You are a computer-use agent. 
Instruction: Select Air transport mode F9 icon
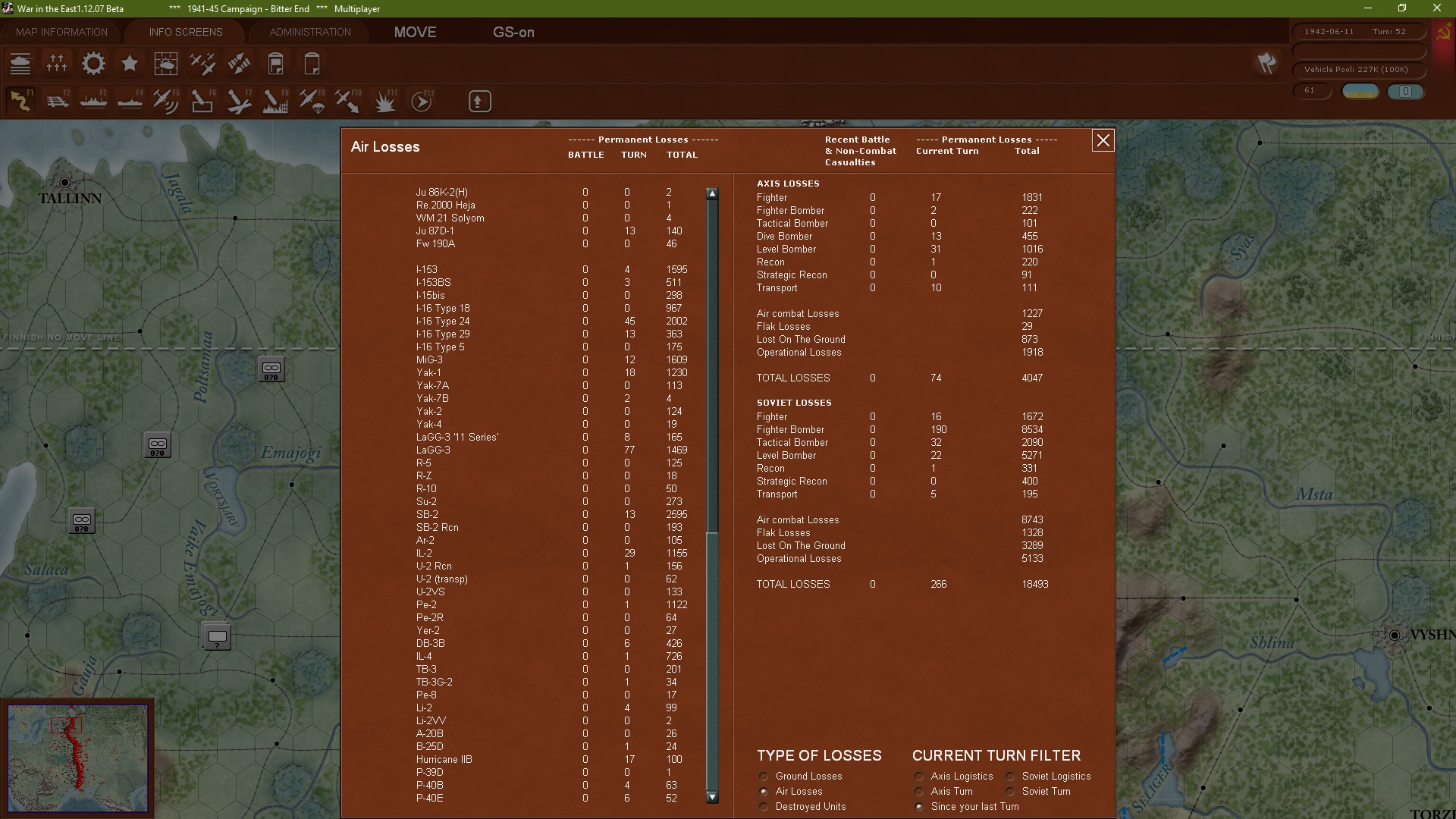tap(312, 101)
